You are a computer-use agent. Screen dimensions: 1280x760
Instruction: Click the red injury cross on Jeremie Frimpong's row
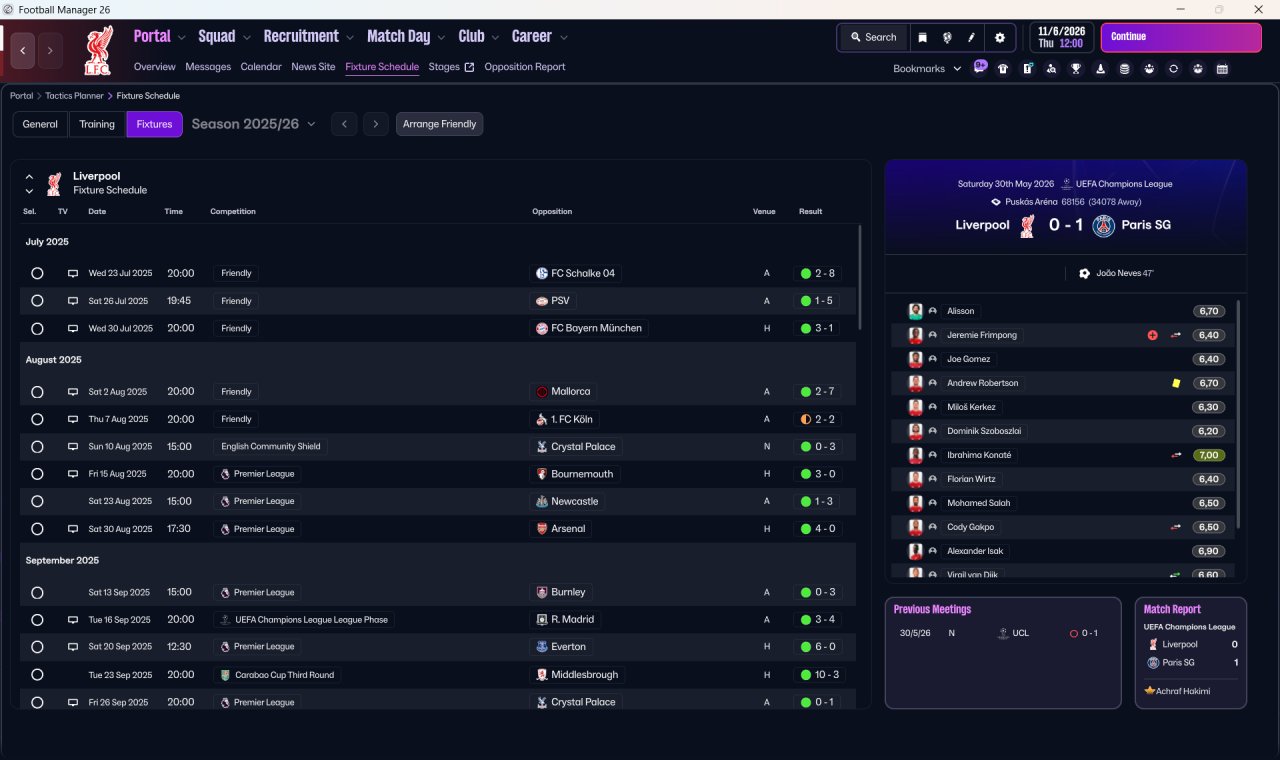click(1152, 335)
